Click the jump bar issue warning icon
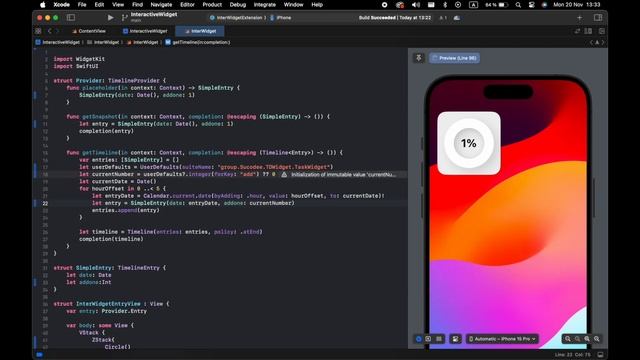The width and height of the screenshot is (640, 360). [x=597, y=42]
